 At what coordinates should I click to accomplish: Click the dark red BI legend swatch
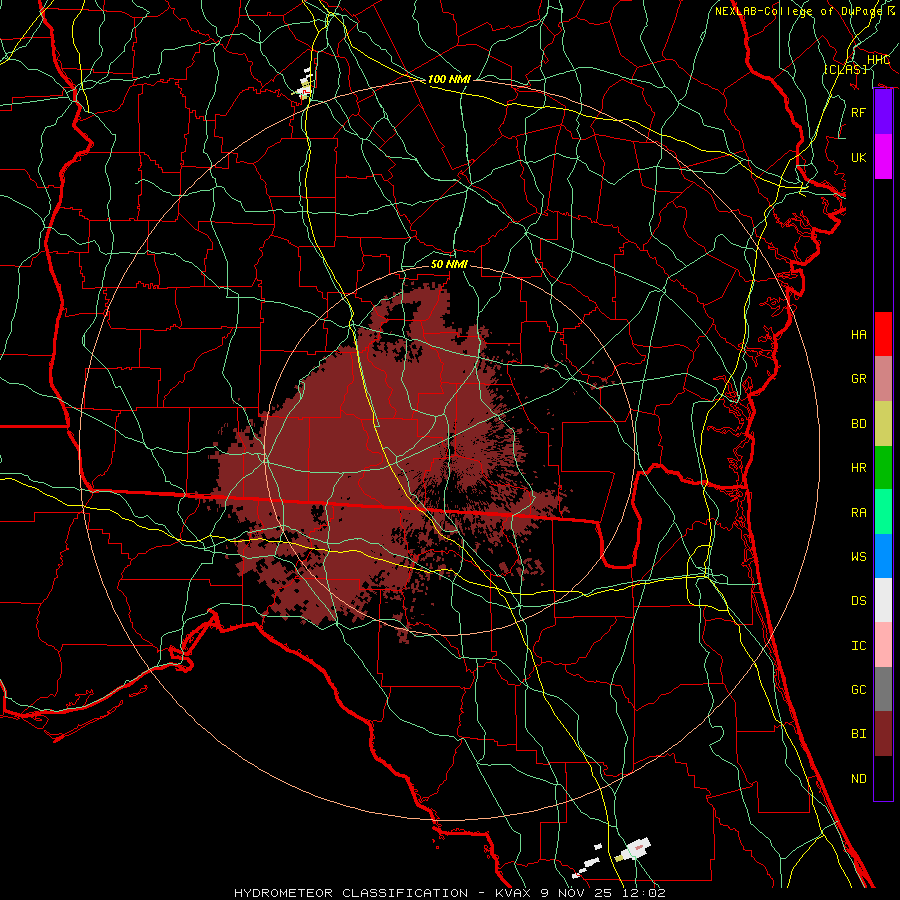pos(883,734)
